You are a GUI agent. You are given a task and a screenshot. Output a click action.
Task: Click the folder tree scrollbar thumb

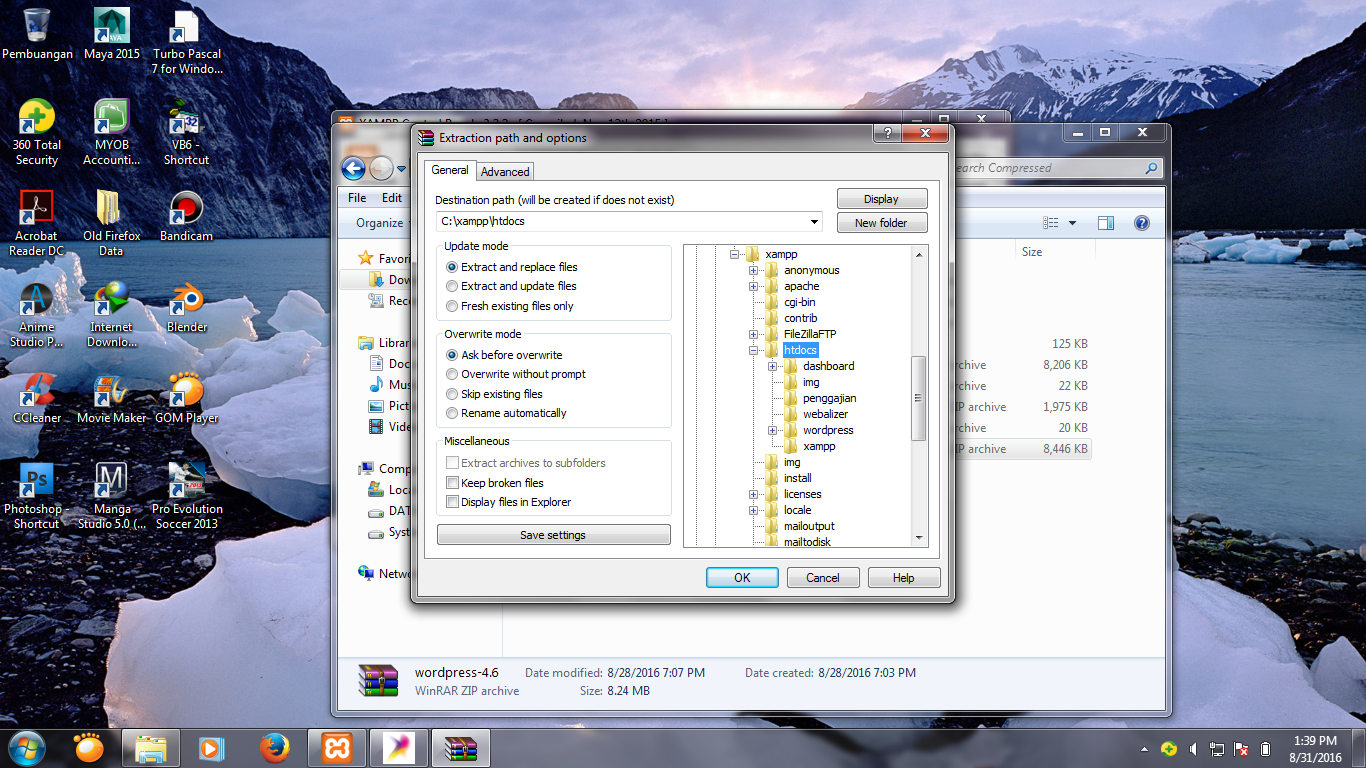919,397
